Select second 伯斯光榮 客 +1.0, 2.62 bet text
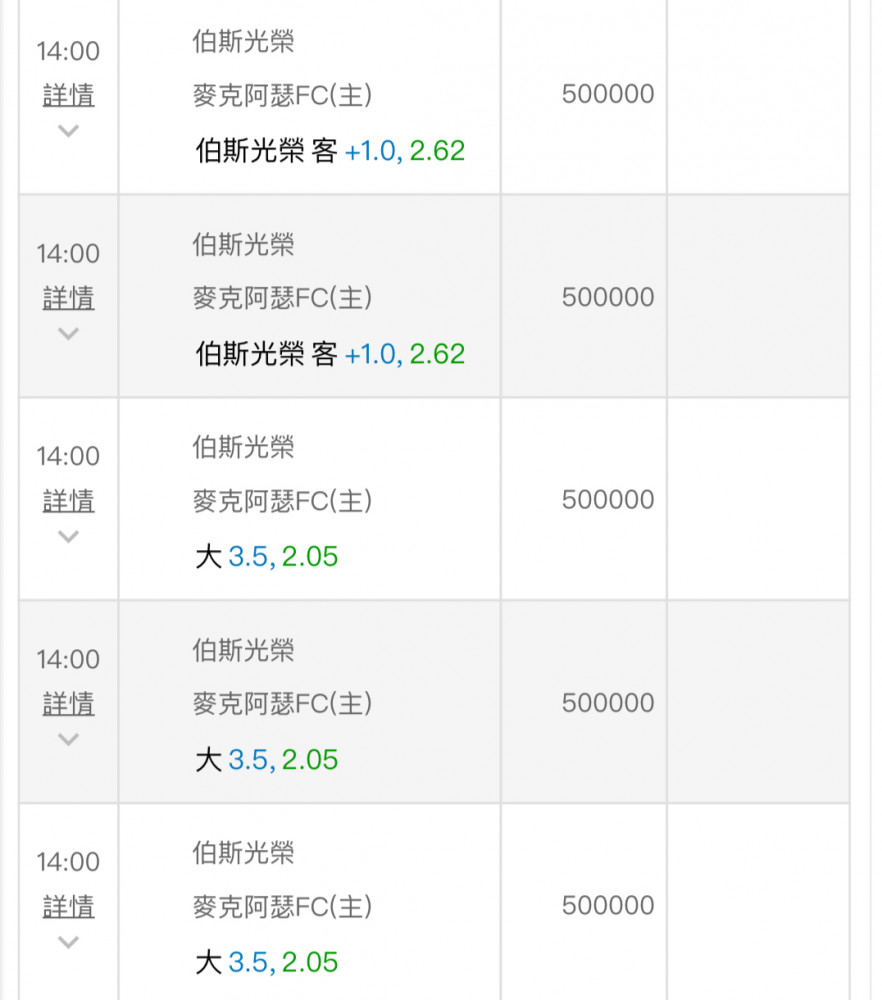This screenshot has width=882, height=1000. 330,354
